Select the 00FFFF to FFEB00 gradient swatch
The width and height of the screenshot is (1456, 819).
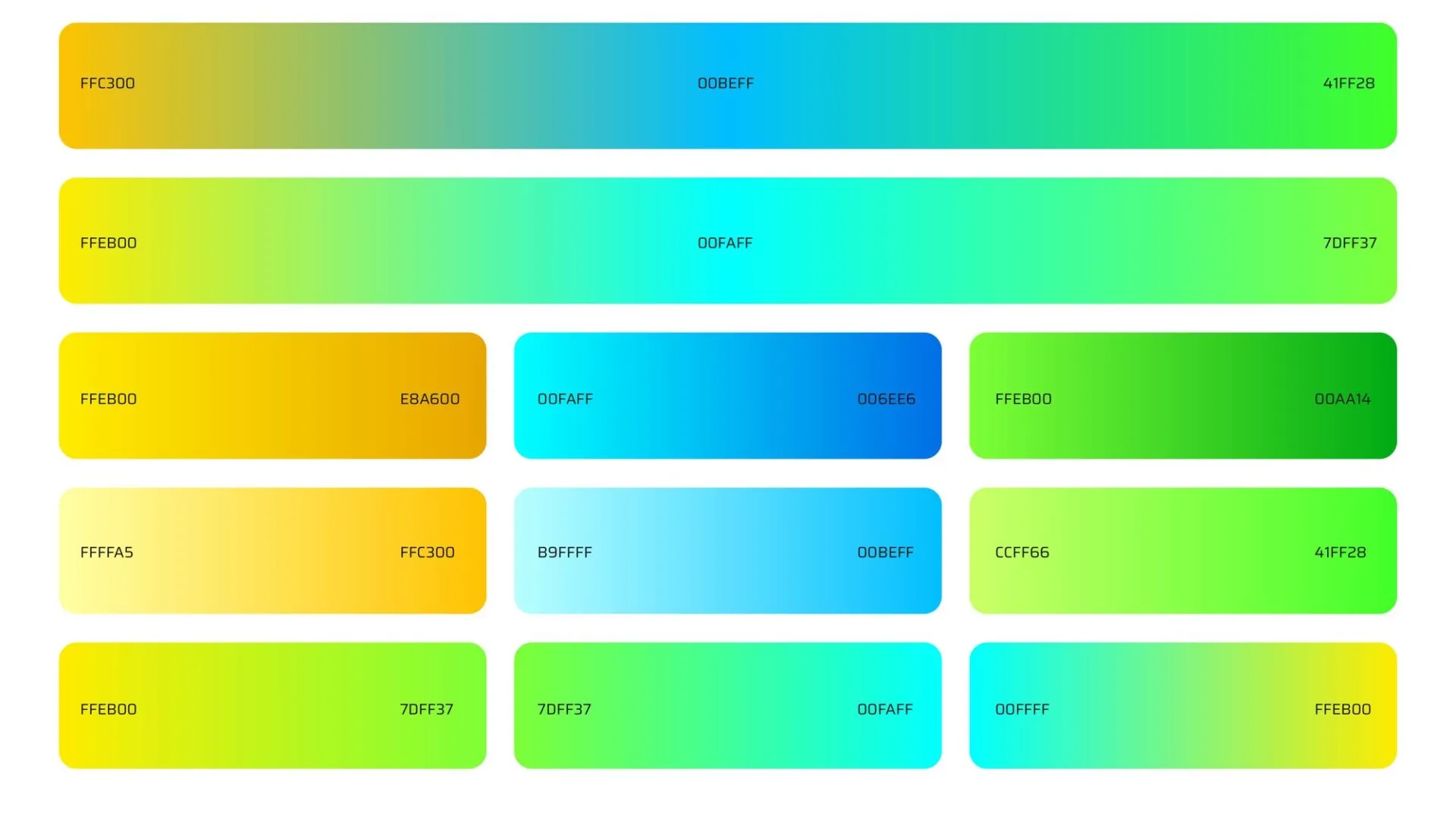click(x=1183, y=706)
